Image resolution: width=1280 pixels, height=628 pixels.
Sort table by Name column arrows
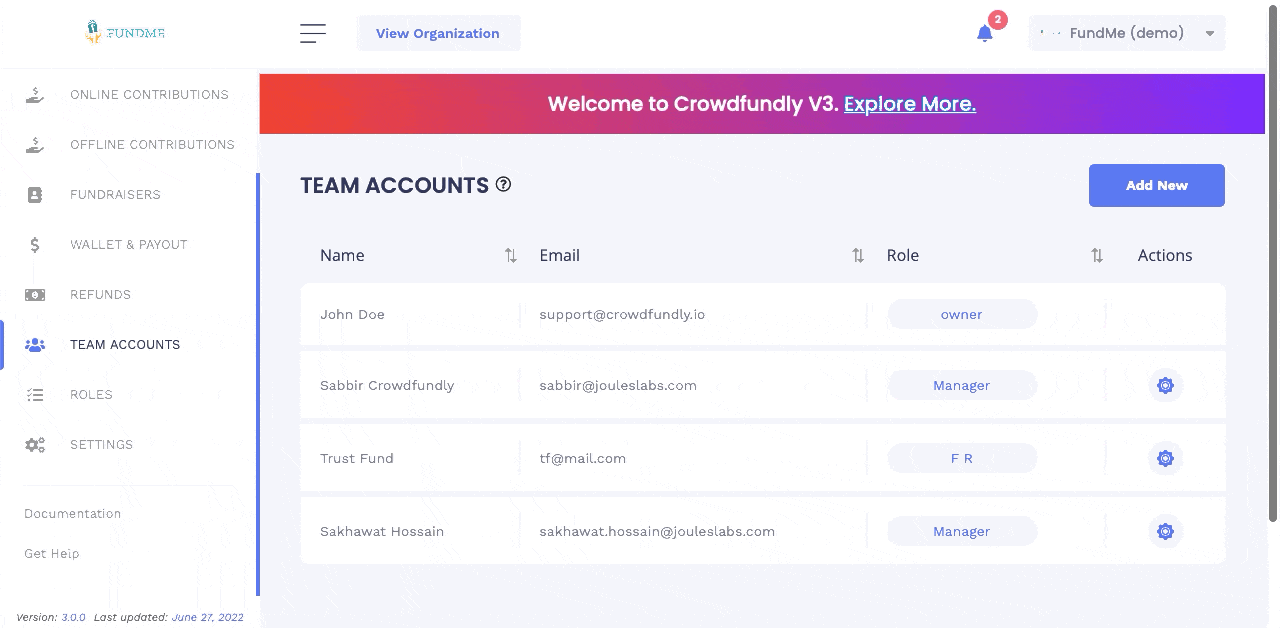click(511, 255)
